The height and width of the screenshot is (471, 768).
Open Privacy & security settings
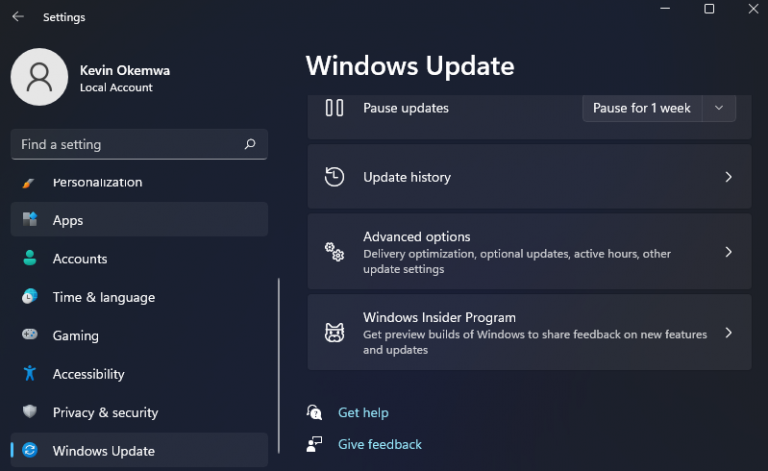(139, 412)
